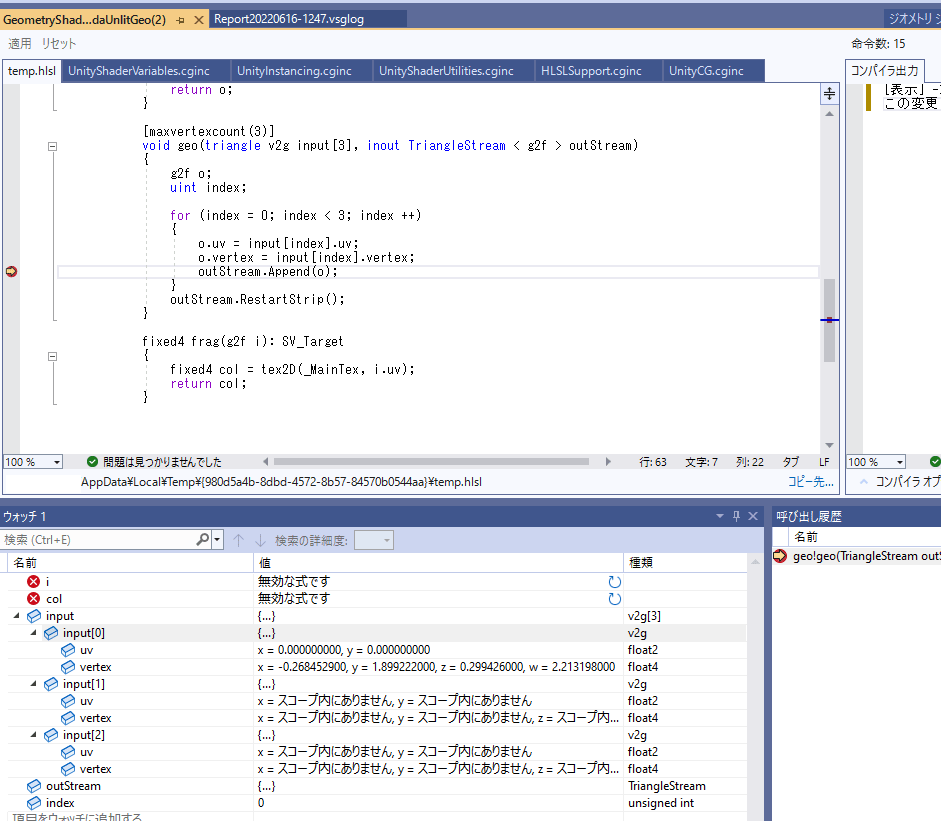
Task: Click the editor split-view icon above scrollbar
Action: tap(829, 94)
